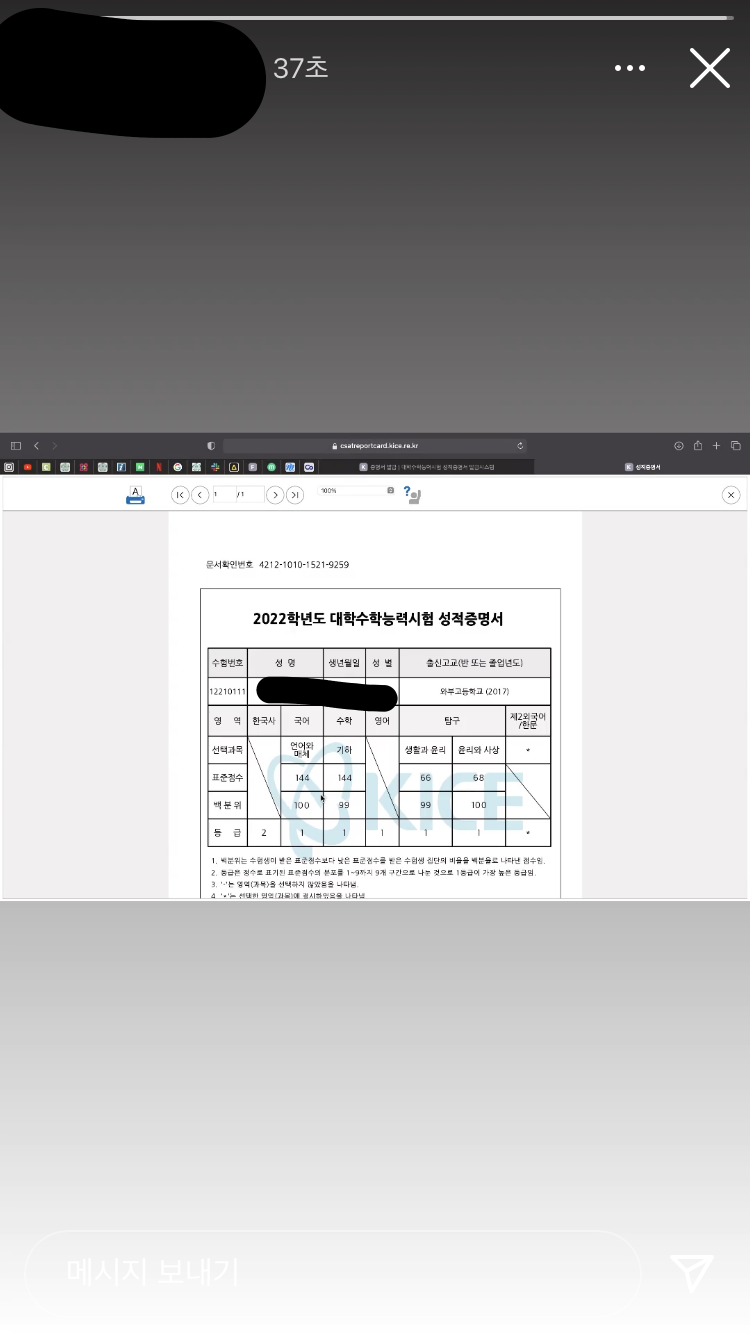Image resolution: width=750 pixels, height=1334 pixels.
Task: Select exam number 12210111
Action: (x=227, y=691)
